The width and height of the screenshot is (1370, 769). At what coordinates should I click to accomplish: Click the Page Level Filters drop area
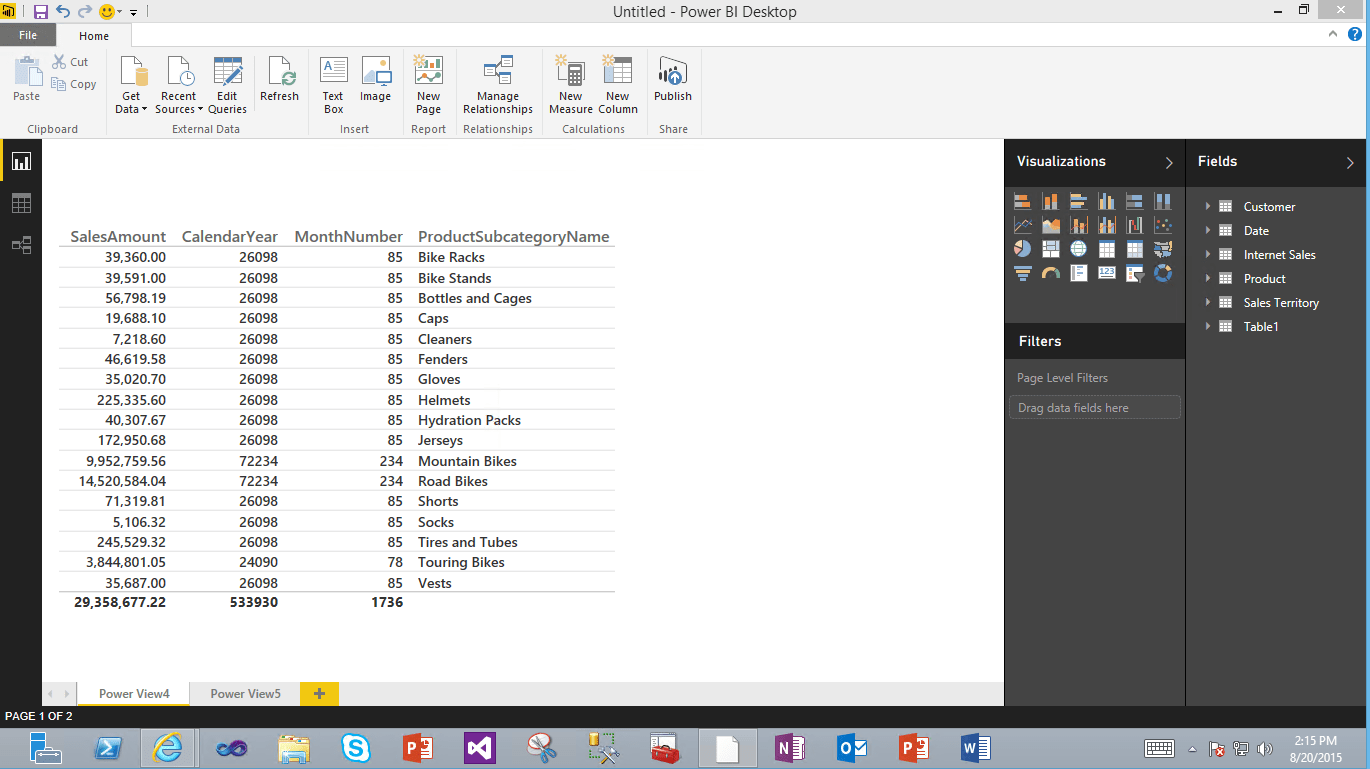click(x=1095, y=408)
